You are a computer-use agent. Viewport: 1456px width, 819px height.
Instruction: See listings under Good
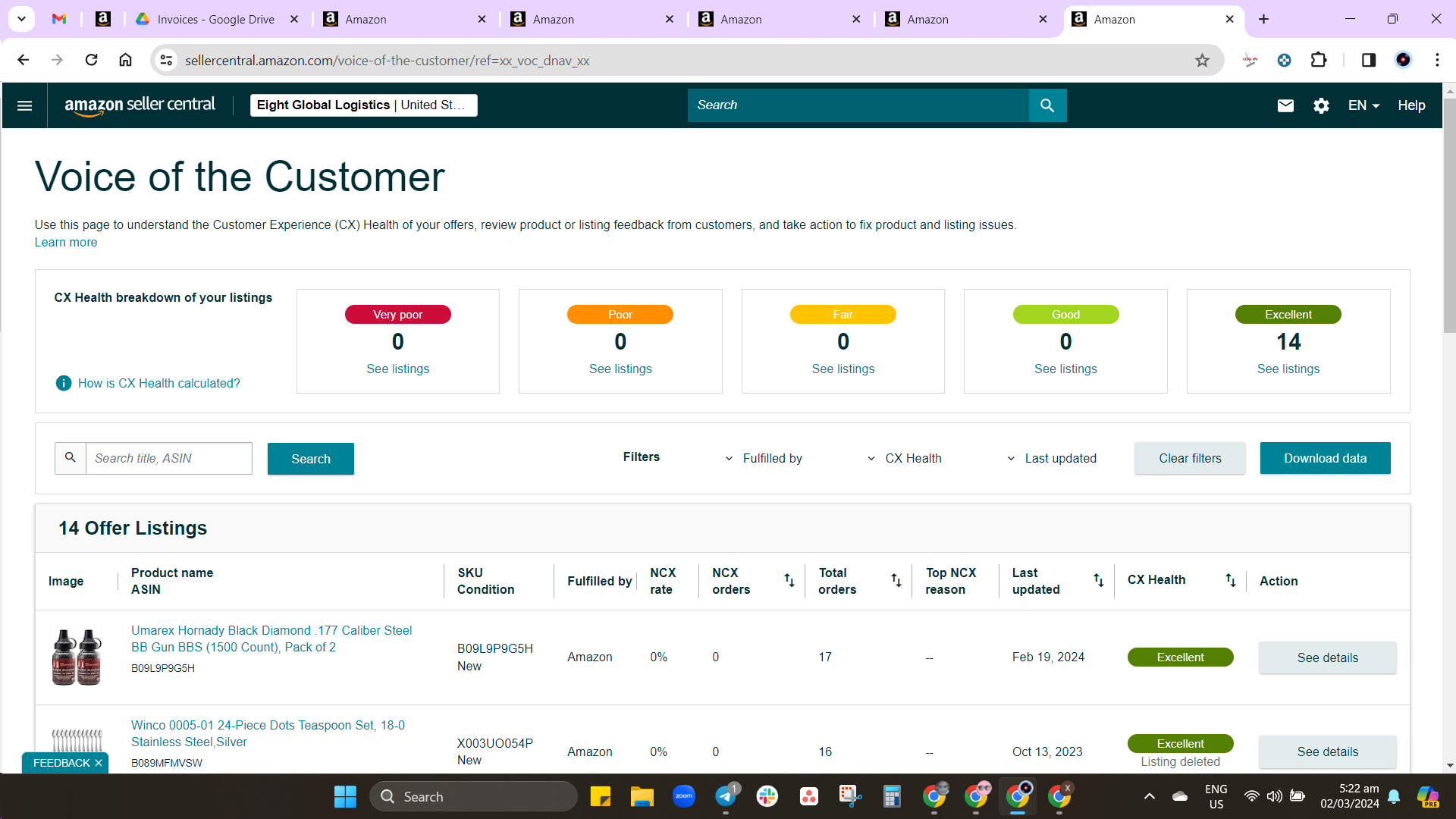coord(1065,369)
